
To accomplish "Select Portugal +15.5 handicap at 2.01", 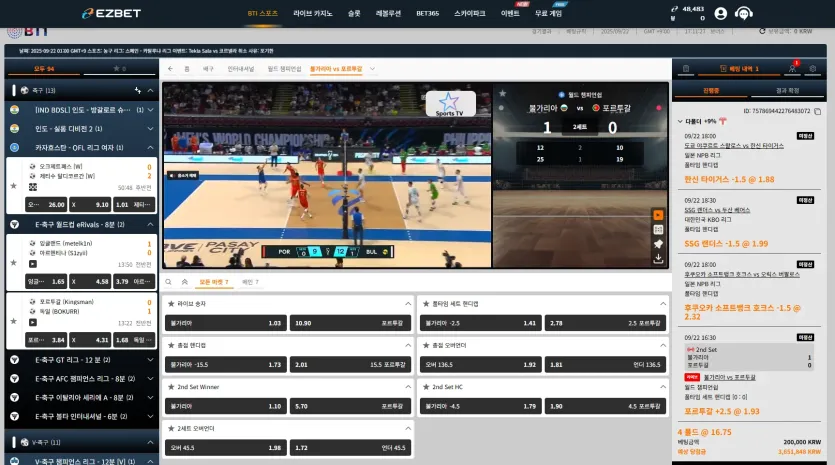I will (350, 364).
